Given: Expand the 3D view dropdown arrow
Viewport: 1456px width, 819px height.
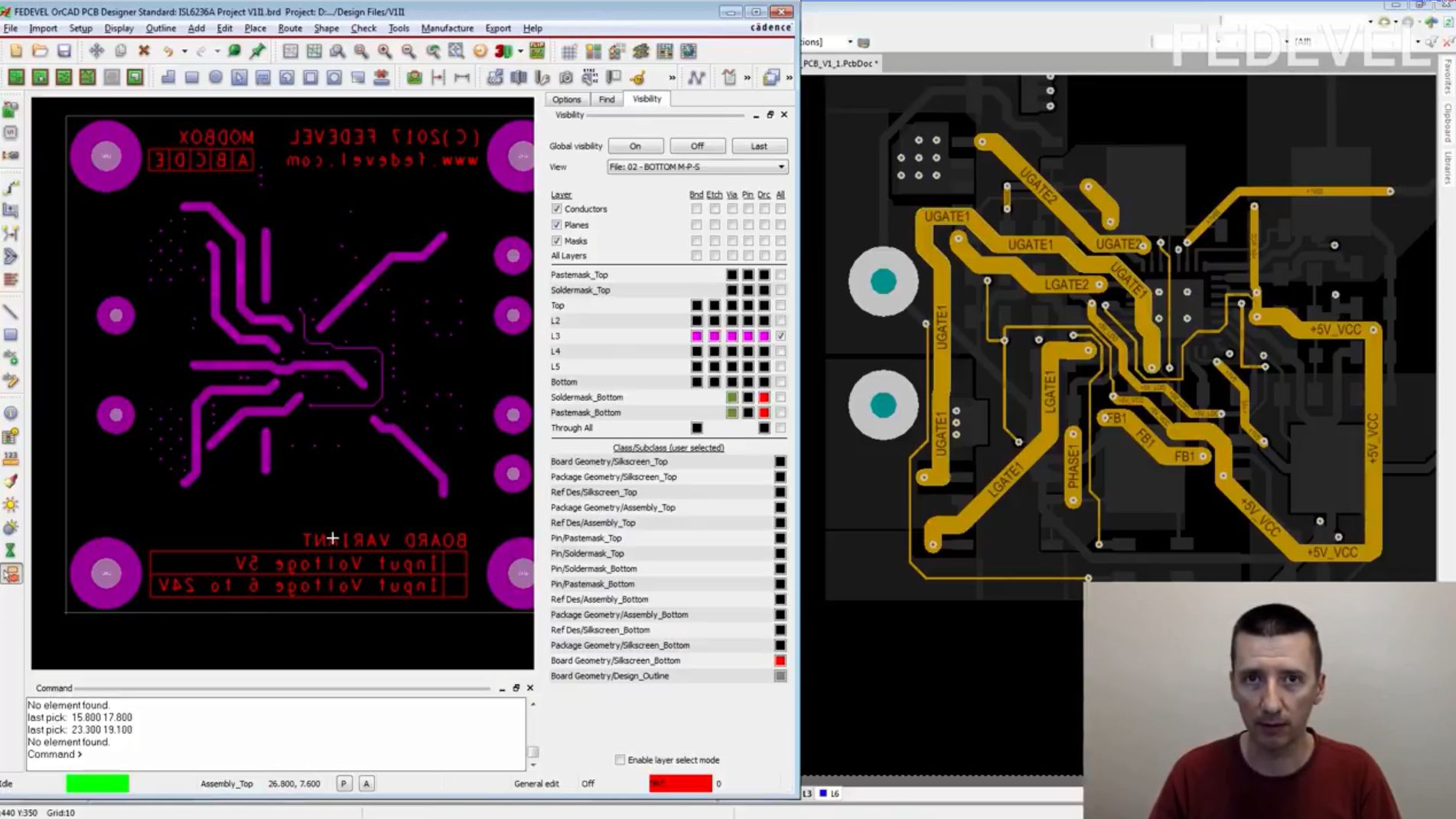Looking at the screenshot, I should coord(520,51).
